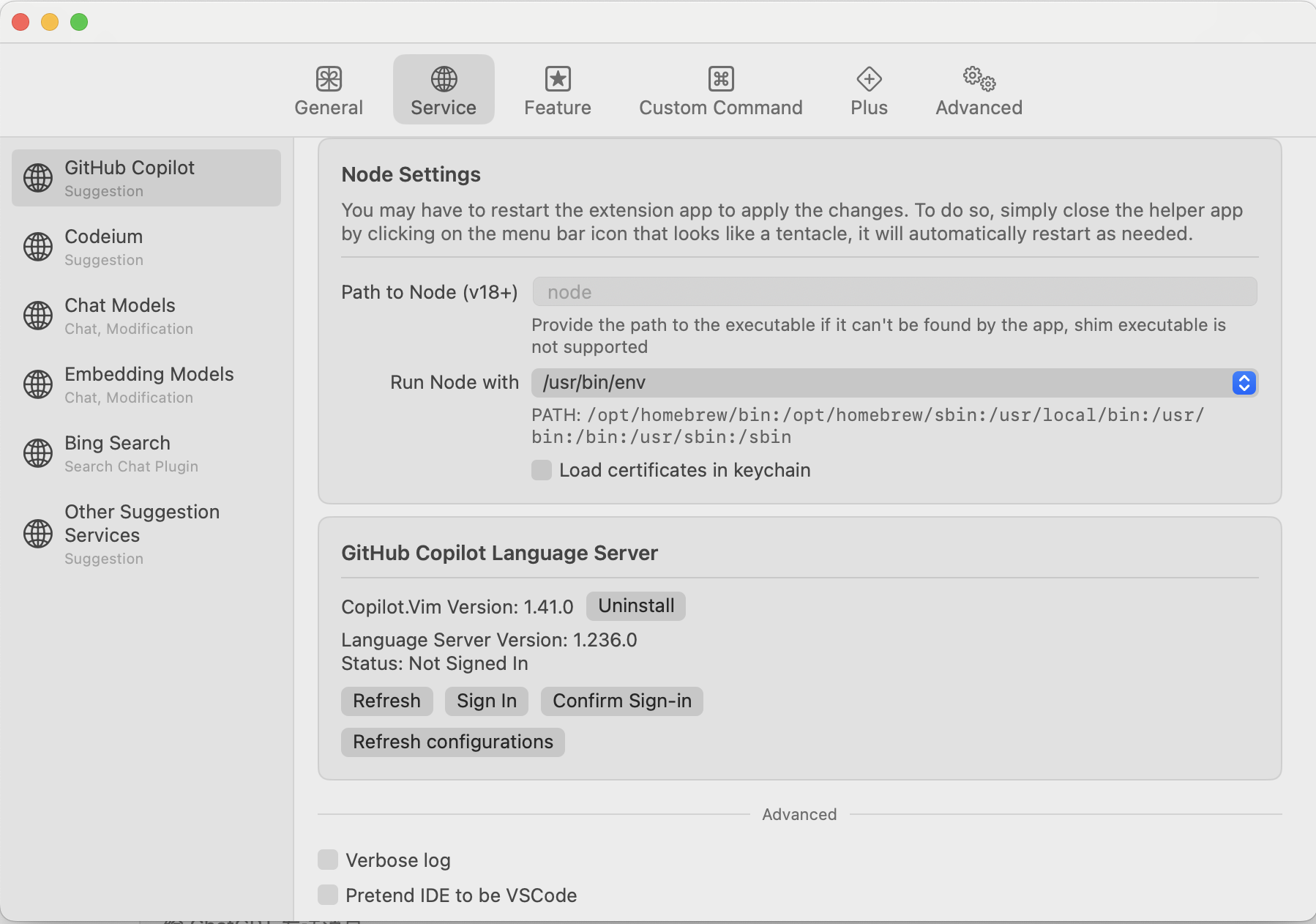This screenshot has width=1316, height=924.
Task: Click Refresh configurations
Action: pyautogui.click(x=453, y=742)
